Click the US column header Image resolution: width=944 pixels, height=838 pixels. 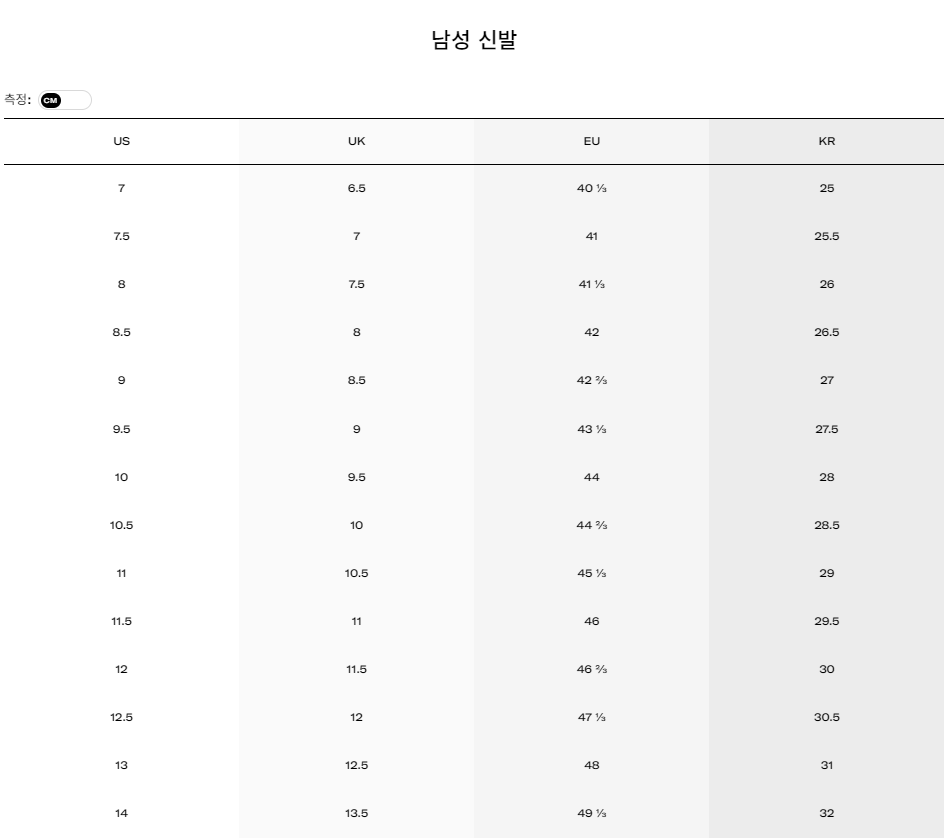point(122,141)
